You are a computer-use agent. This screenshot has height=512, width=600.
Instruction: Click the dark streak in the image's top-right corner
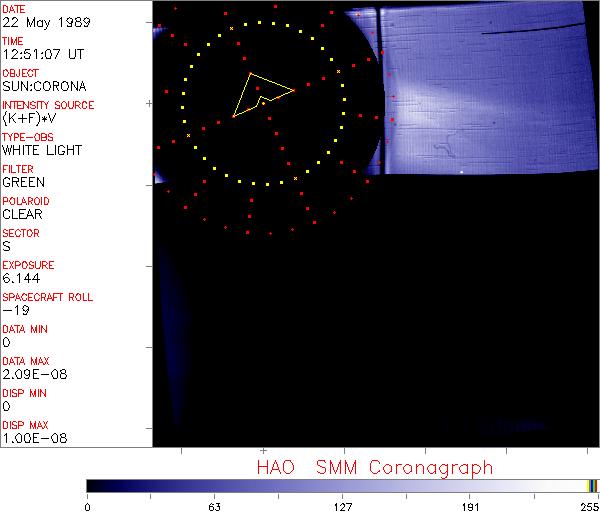click(530, 28)
